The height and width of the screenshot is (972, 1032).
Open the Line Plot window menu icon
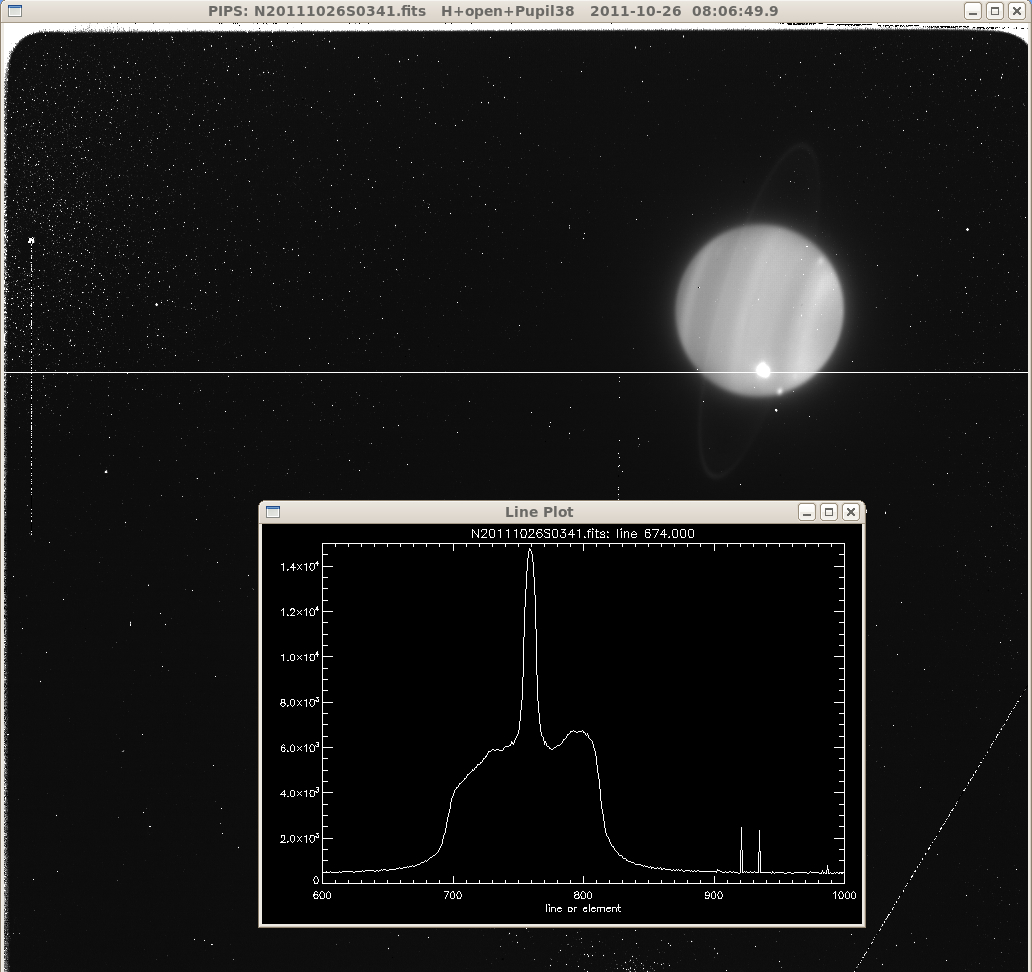click(273, 512)
